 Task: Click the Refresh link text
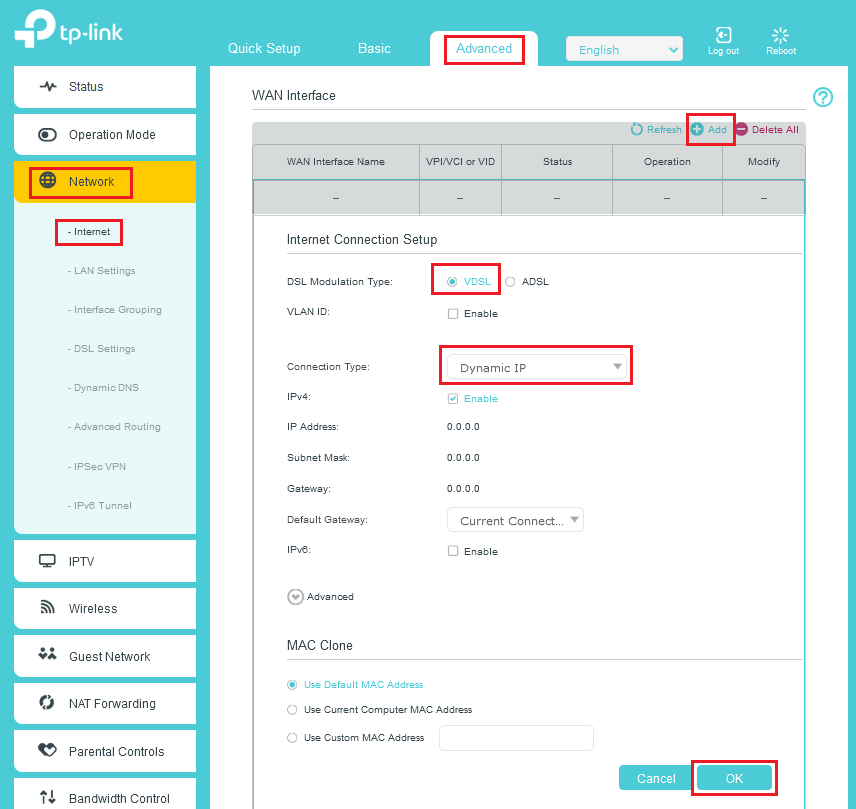(x=664, y=129)
